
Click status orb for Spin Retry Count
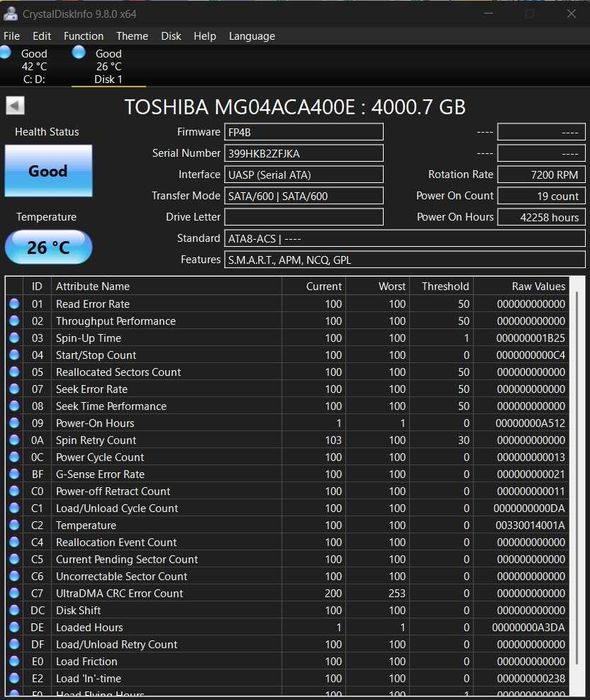[14, 440]
